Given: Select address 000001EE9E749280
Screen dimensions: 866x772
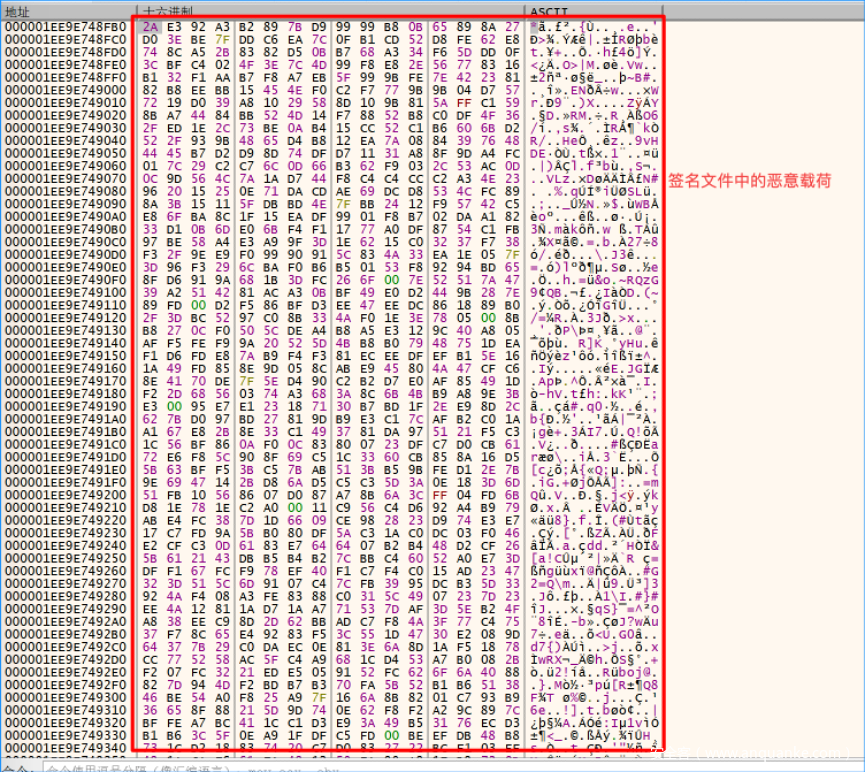Looking at the screenshot, I should (x=66, y=596).
